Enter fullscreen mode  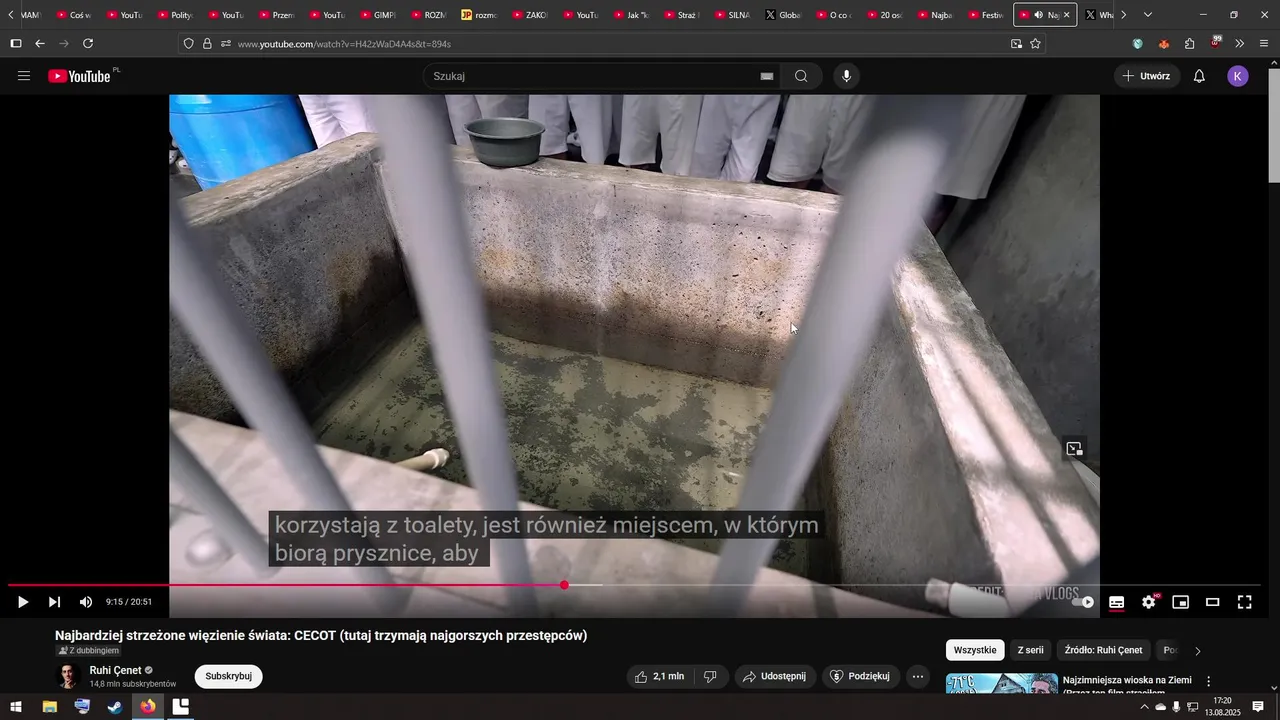click(1245, 602)
